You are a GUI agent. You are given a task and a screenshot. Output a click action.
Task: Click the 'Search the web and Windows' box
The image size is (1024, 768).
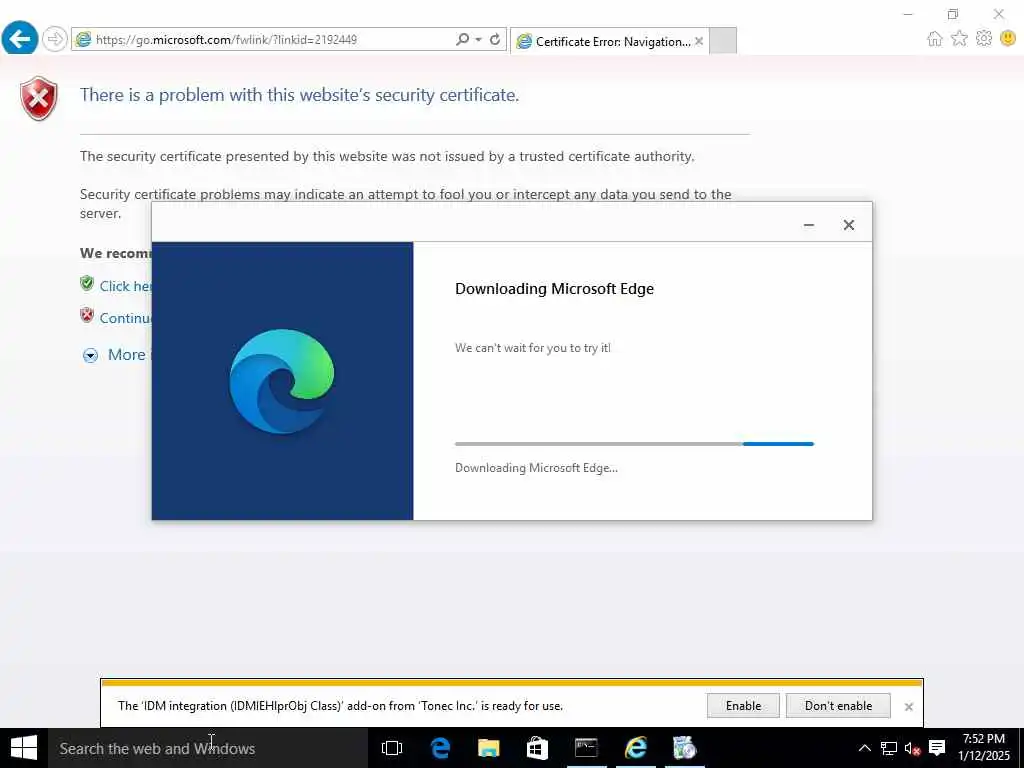click(208, 748)
